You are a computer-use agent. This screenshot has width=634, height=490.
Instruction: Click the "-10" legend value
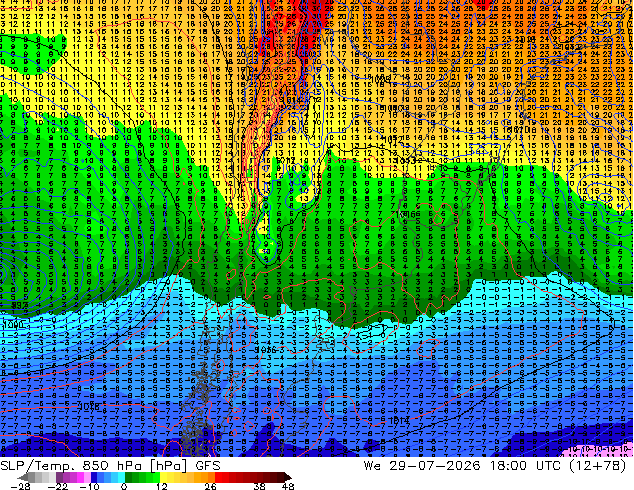point(90,486)
